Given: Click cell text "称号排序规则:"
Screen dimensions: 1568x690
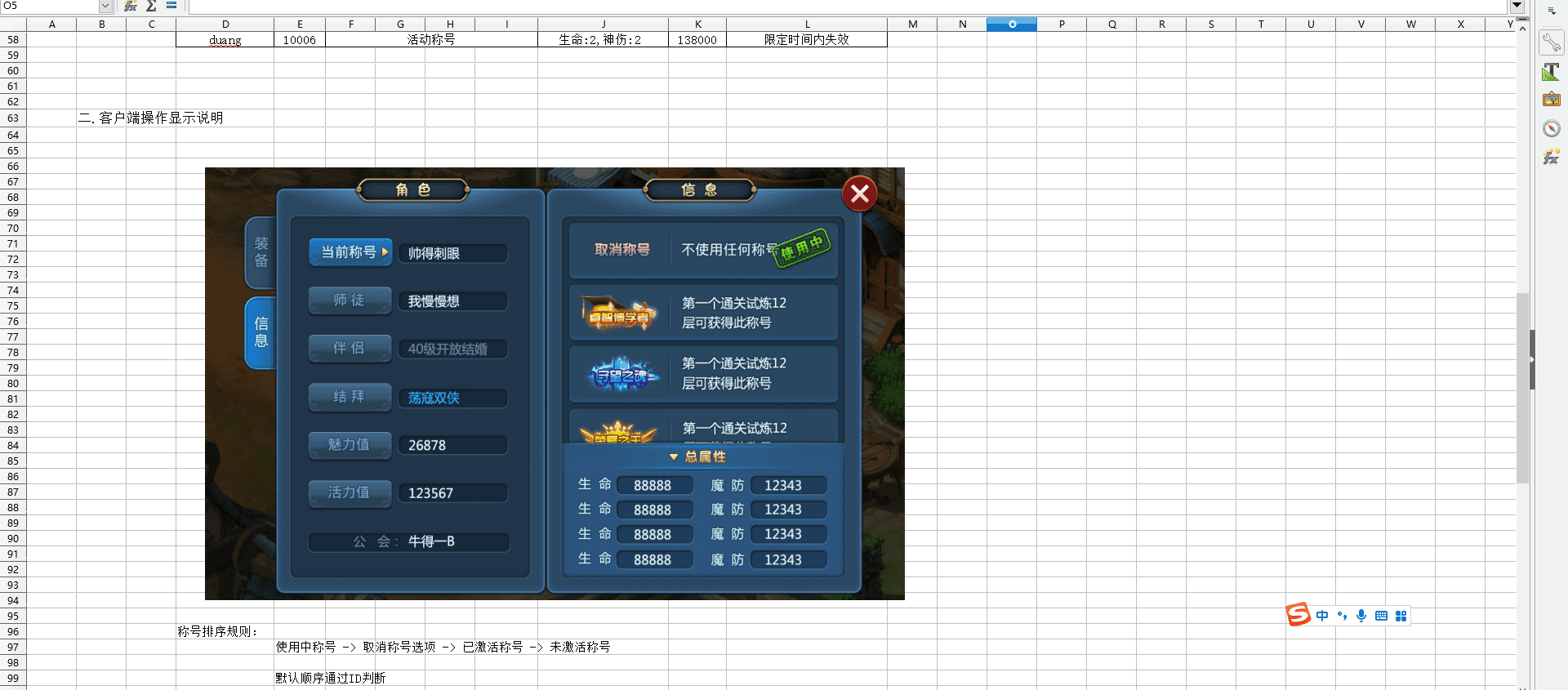Looking at the screenshot, I should tap(218, 632).
